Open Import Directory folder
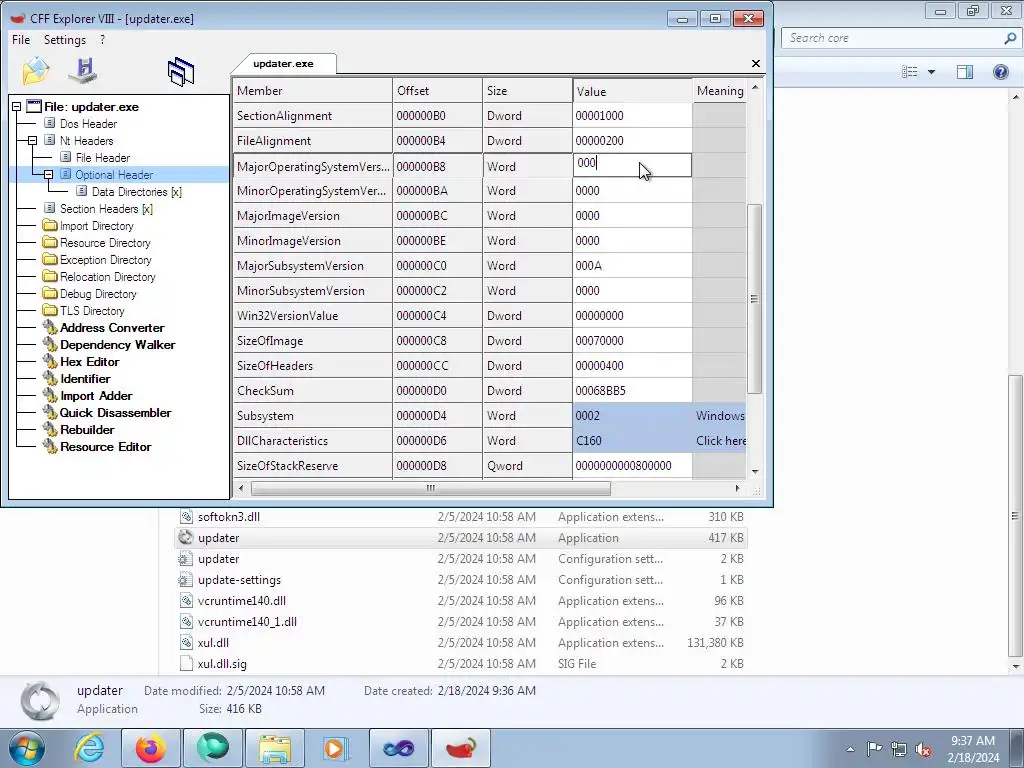 click(x=96, y=225)
